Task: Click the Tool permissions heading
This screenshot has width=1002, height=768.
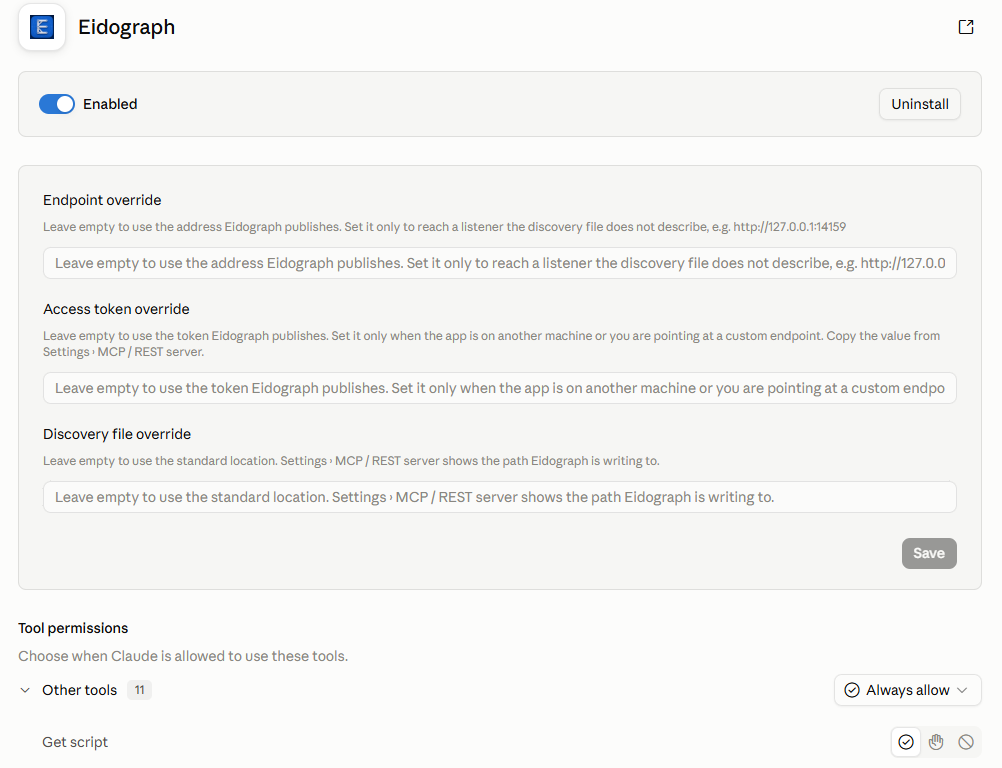Action: pos(73,628)
